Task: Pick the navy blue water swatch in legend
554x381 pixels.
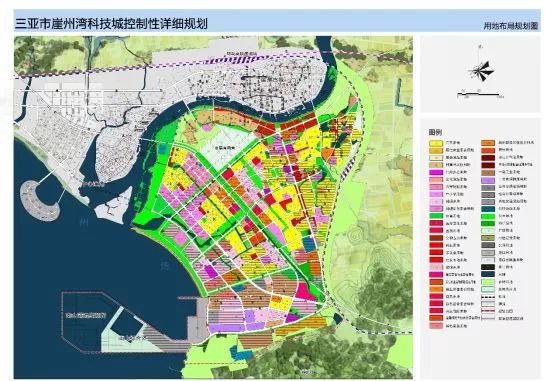Action: click(488, 274)
